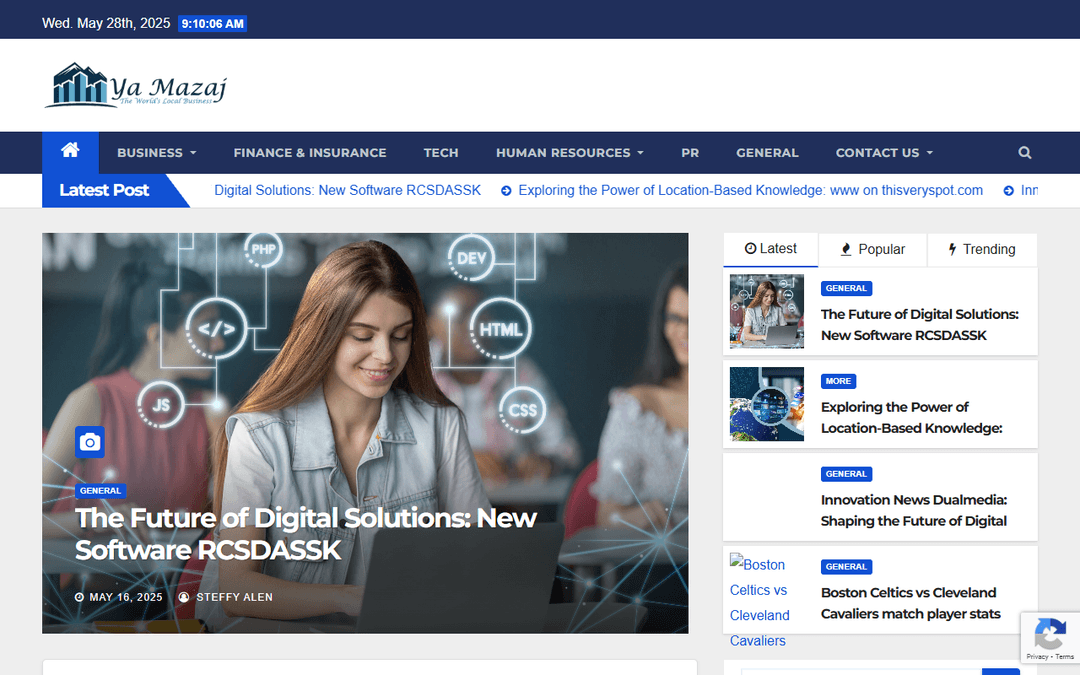Screen dimensions: 1080x675
Task: Click the author avatar icon beside Steffy Alen
Action: 184,597
